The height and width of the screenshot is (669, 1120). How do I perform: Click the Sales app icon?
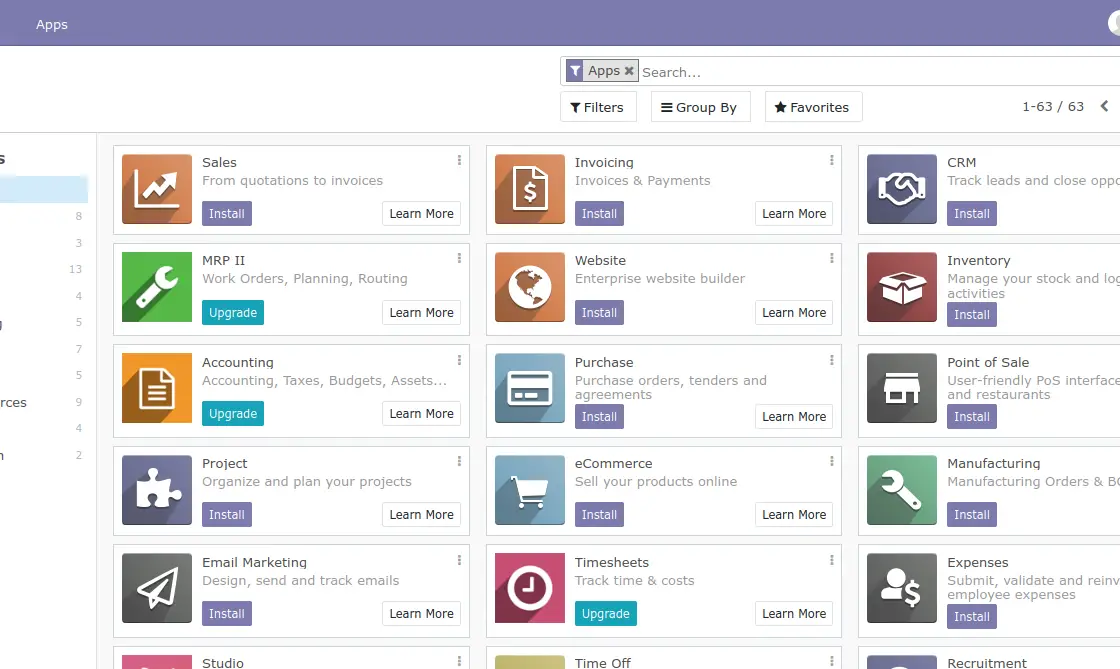click(x=156, y=189)
